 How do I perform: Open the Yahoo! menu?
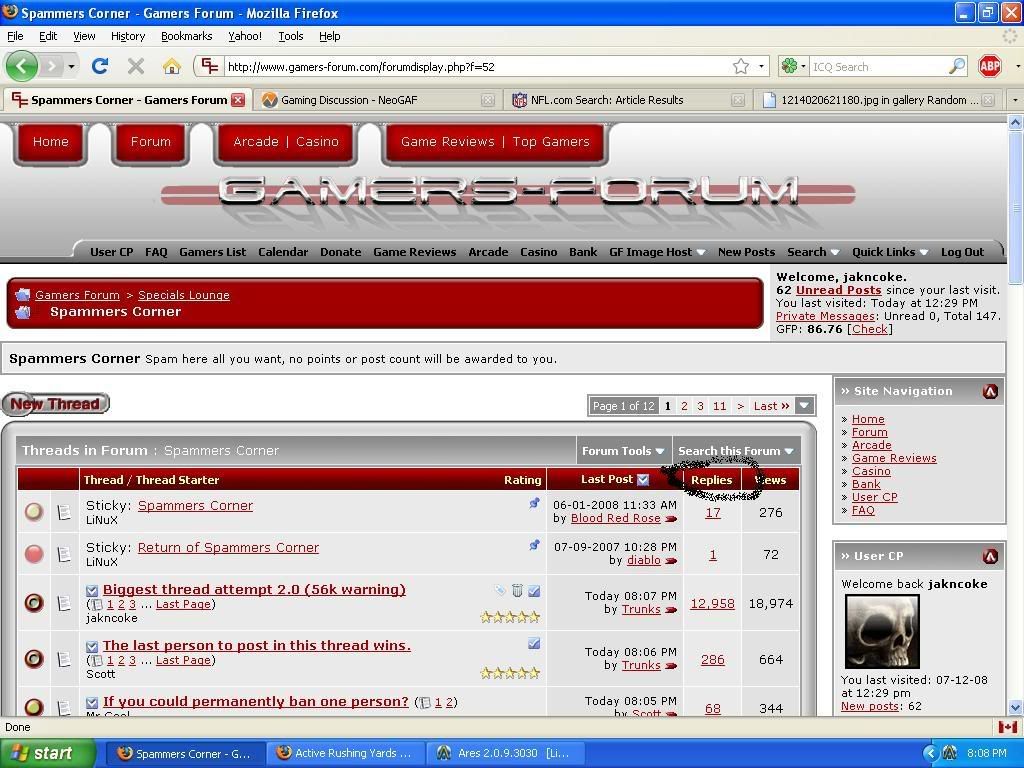[x=245, y=36]
